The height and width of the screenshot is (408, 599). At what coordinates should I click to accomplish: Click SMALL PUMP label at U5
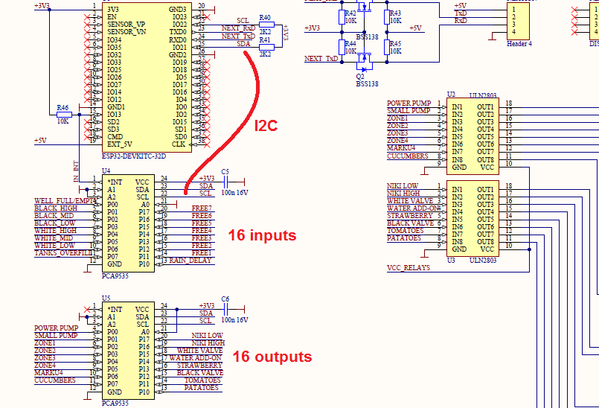[56, 335]
